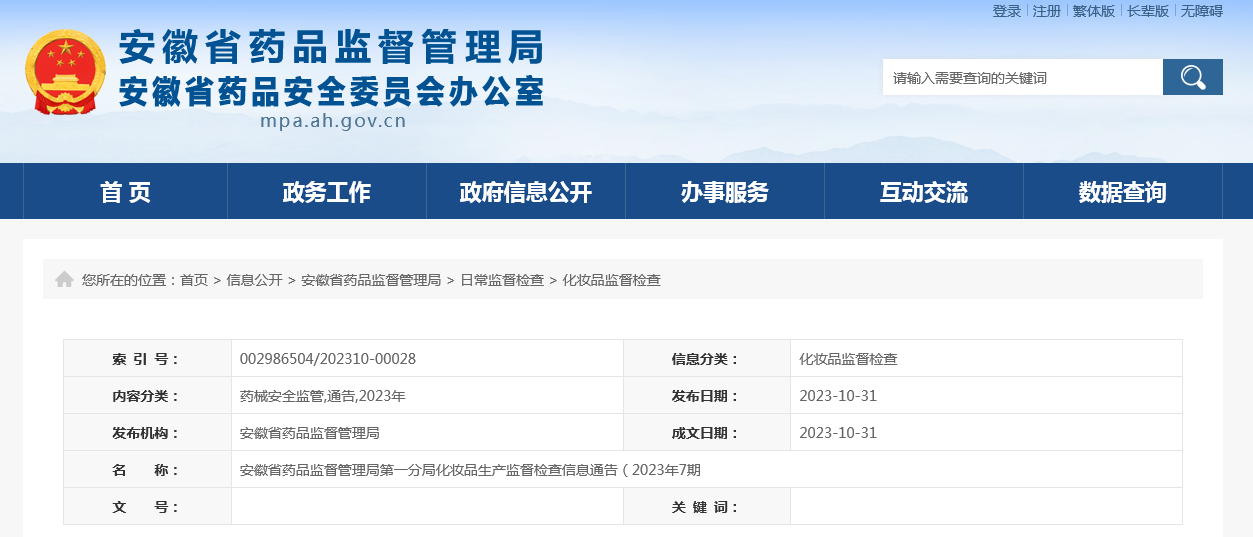The height and width of the screenshot is (537, 1253).
Task: Go to 办事服务 menu item
Action: [x=724, y=192]
